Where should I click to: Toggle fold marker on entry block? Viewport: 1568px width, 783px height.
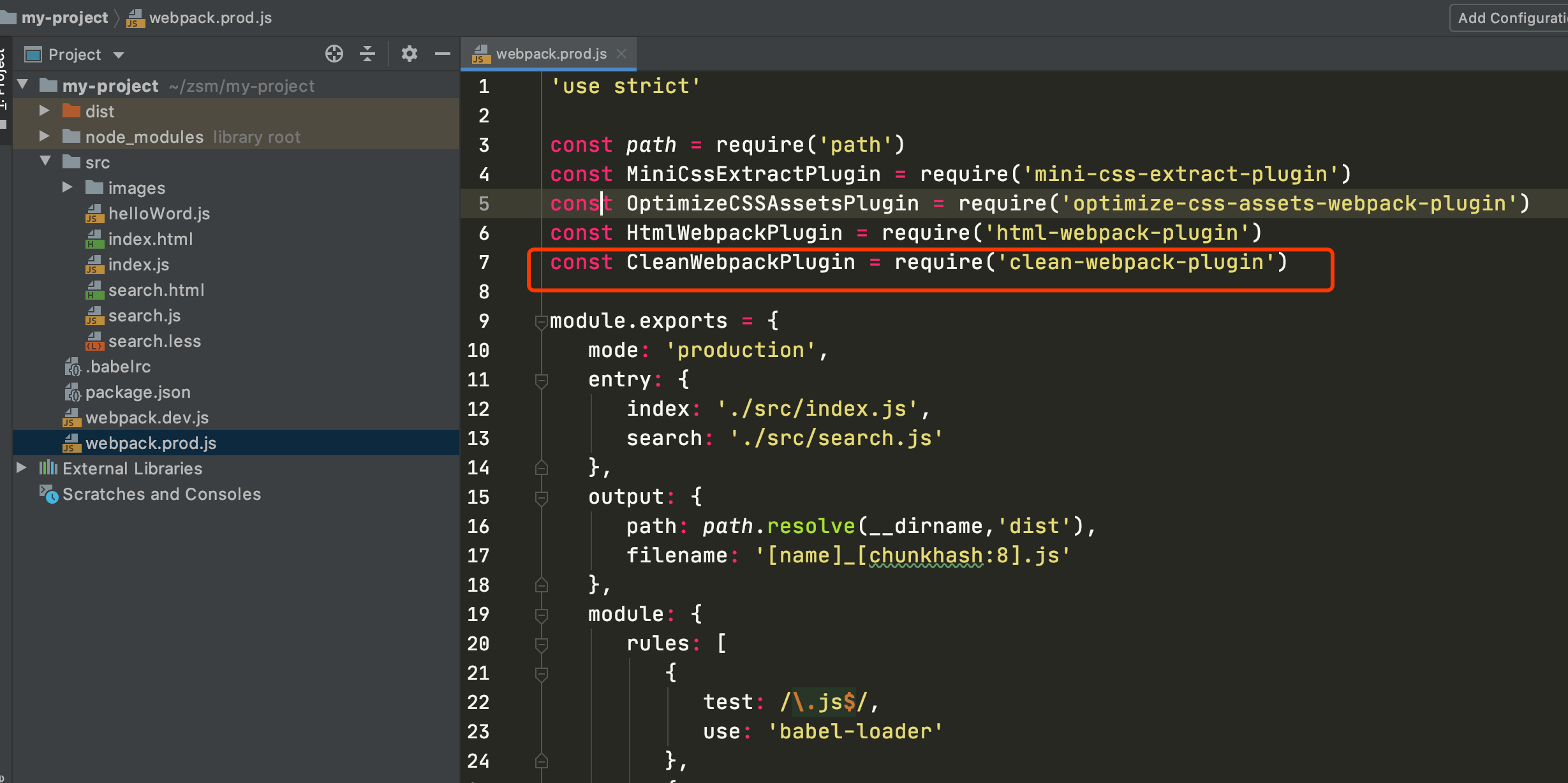[541, 380]
